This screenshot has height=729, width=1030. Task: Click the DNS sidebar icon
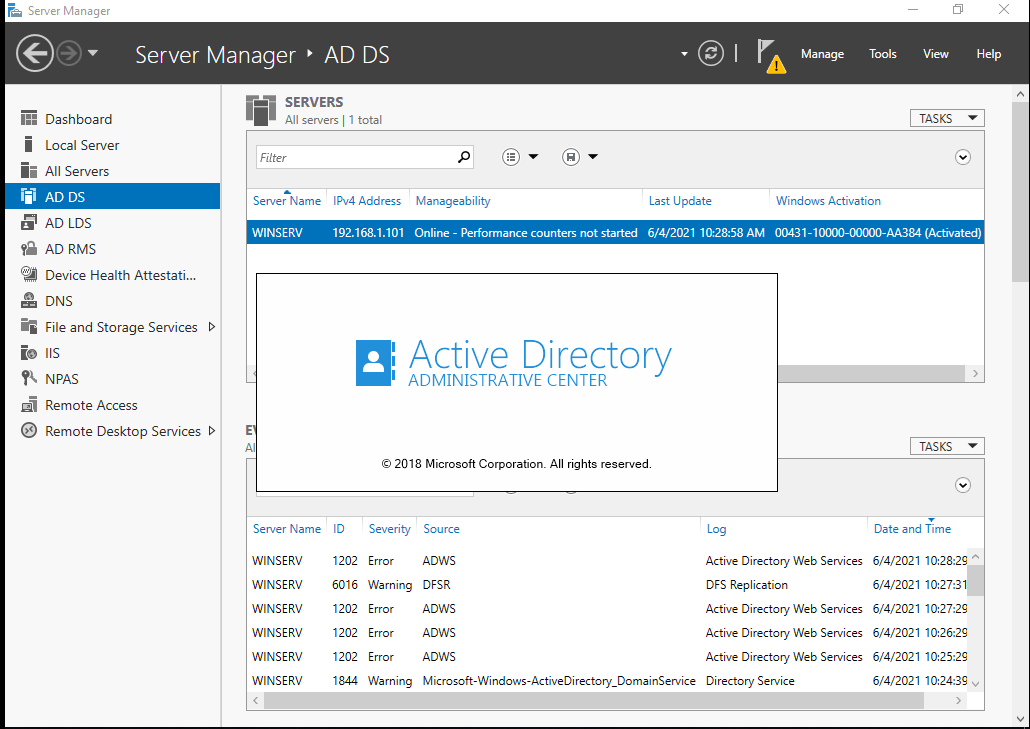point(29,301)
